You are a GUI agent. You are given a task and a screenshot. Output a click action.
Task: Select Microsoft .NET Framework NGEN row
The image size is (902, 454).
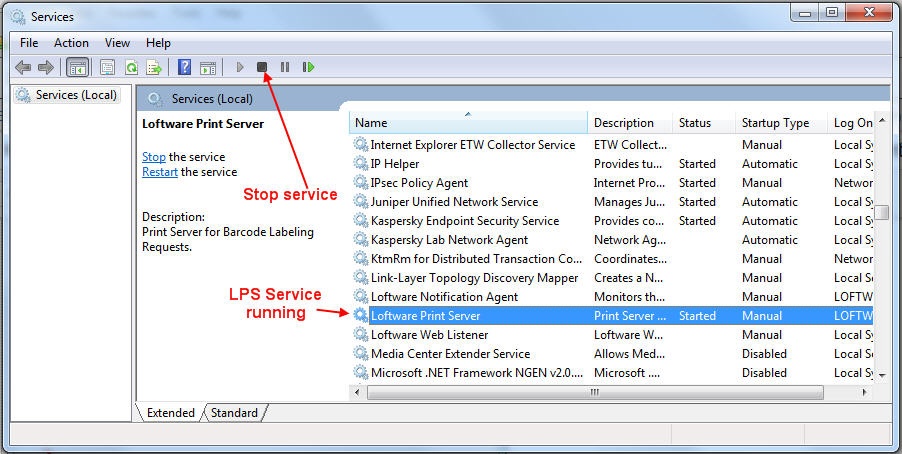(x=611, y=372)
